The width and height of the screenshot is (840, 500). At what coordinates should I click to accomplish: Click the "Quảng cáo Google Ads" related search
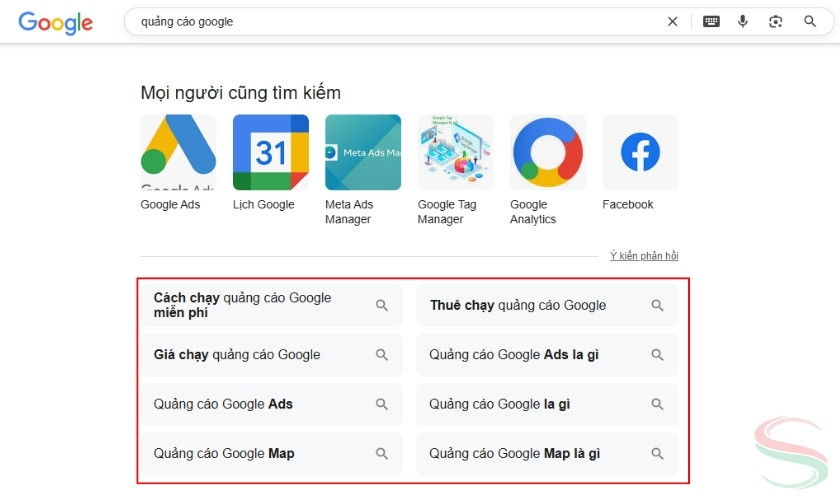point(272,404)
